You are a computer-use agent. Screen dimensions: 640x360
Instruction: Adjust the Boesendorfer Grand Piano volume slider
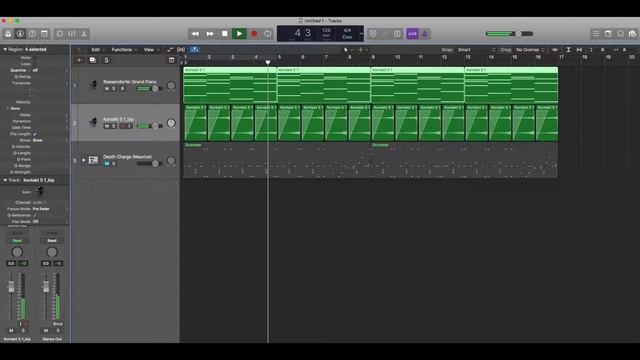click(x=150, y=89)
